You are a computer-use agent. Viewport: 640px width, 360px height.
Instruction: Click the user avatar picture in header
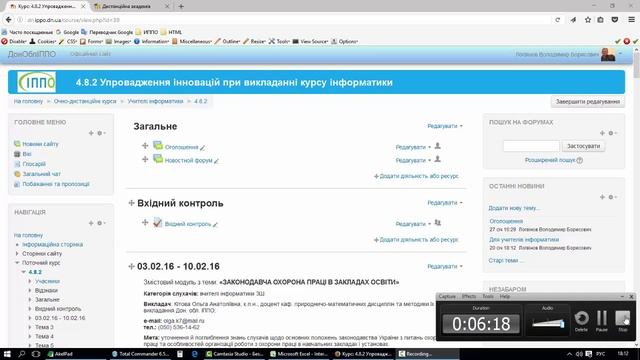pos(608,54)
